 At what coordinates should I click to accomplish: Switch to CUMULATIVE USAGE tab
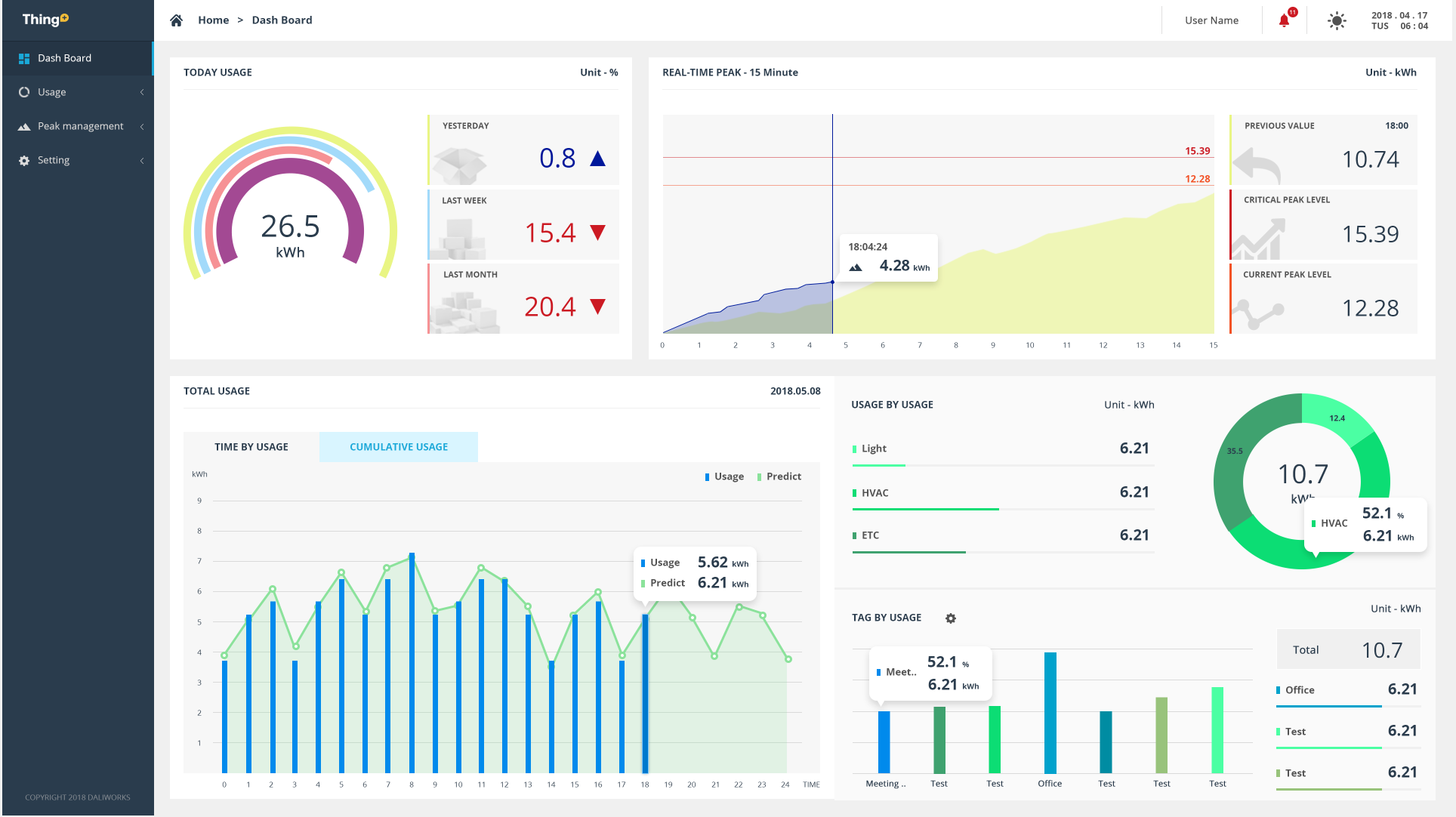pos(399,447)
